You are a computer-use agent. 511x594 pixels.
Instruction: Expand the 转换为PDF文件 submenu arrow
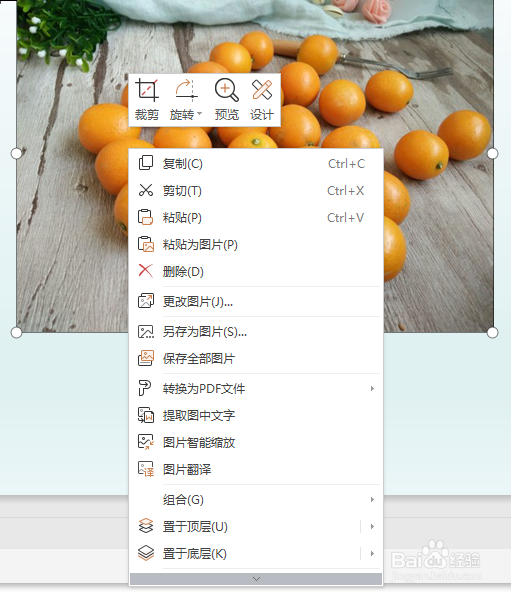372,389
